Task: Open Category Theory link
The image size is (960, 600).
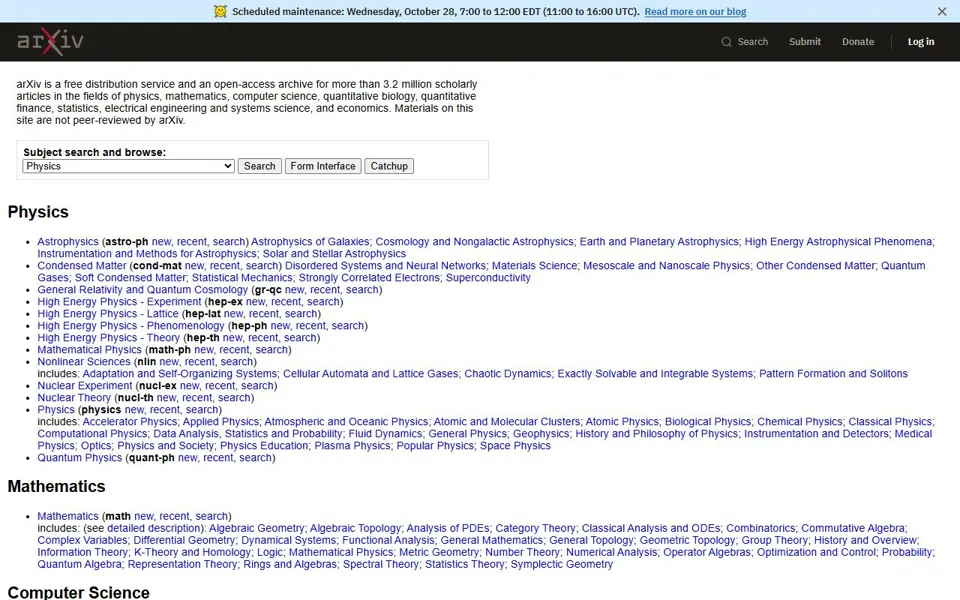Action: [535, 528]
